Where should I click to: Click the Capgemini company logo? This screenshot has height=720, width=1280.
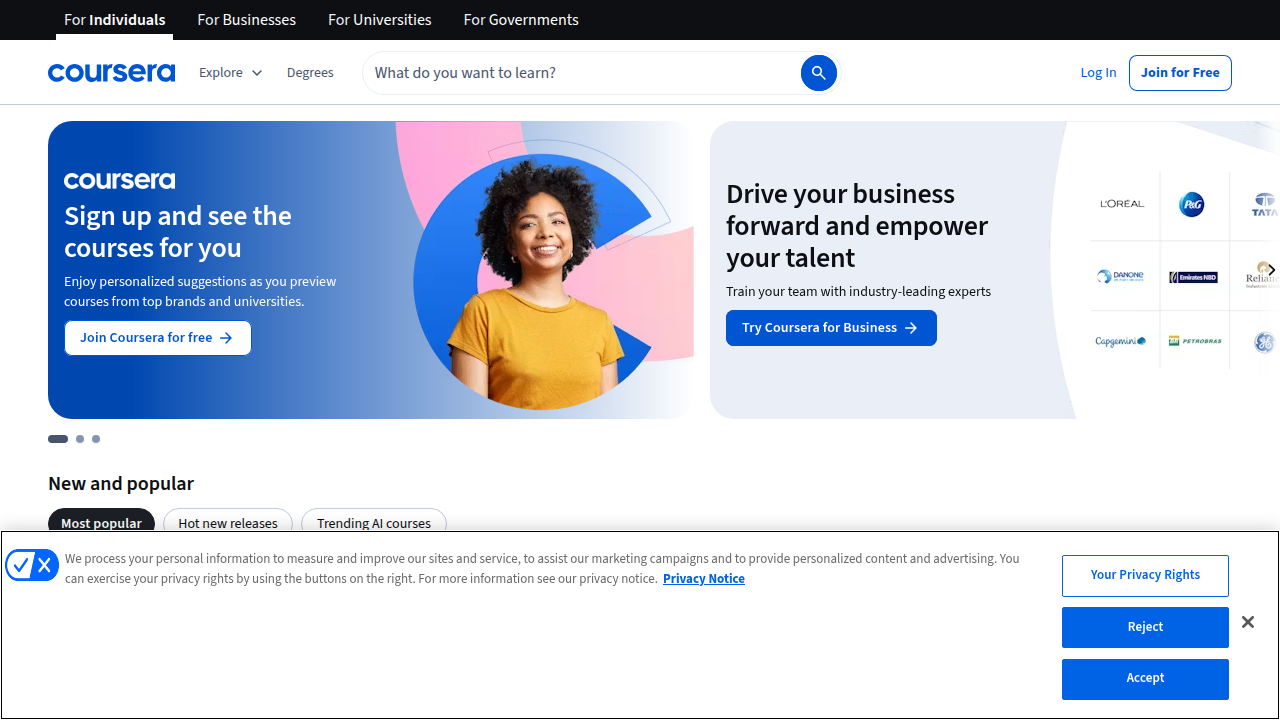pyautogui.click(x=1120, y=342)
